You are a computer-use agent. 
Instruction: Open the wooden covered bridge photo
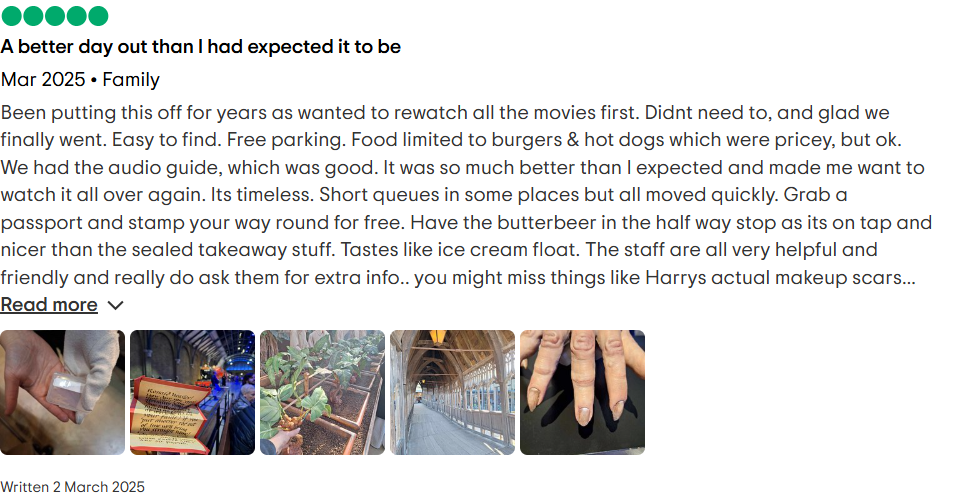click(x=452, y=392)
